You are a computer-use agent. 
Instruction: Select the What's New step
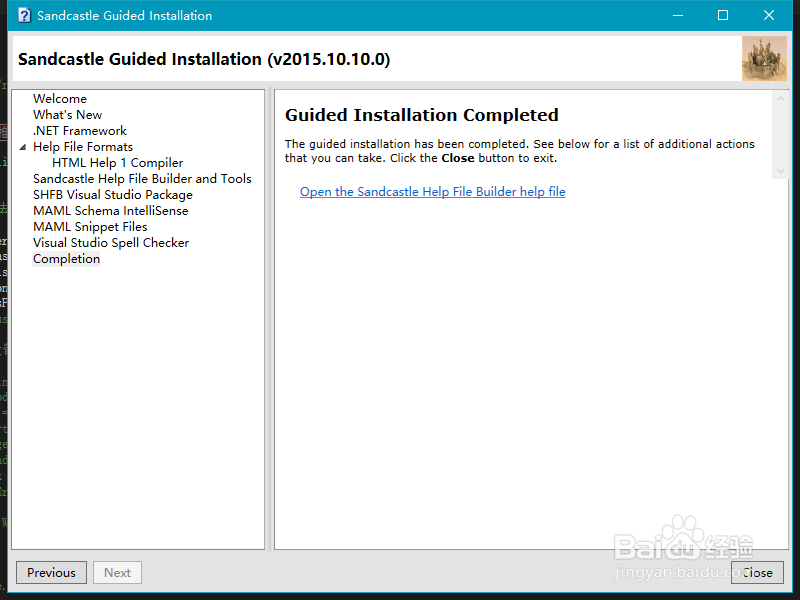pos(67,115)
